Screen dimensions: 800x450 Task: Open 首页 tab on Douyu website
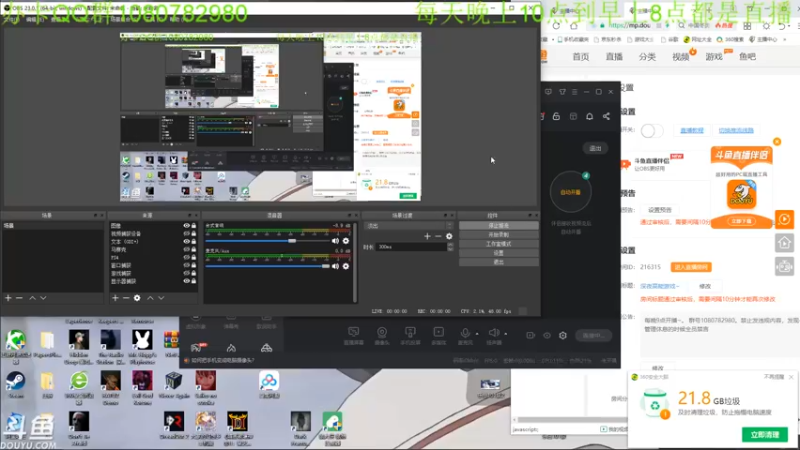(581, 57)
